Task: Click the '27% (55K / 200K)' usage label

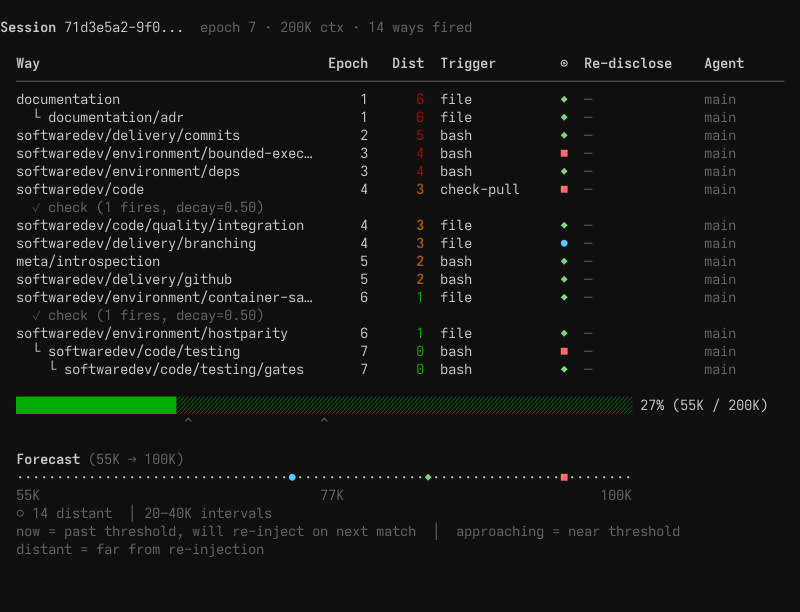Action: [x=704, y=405]
